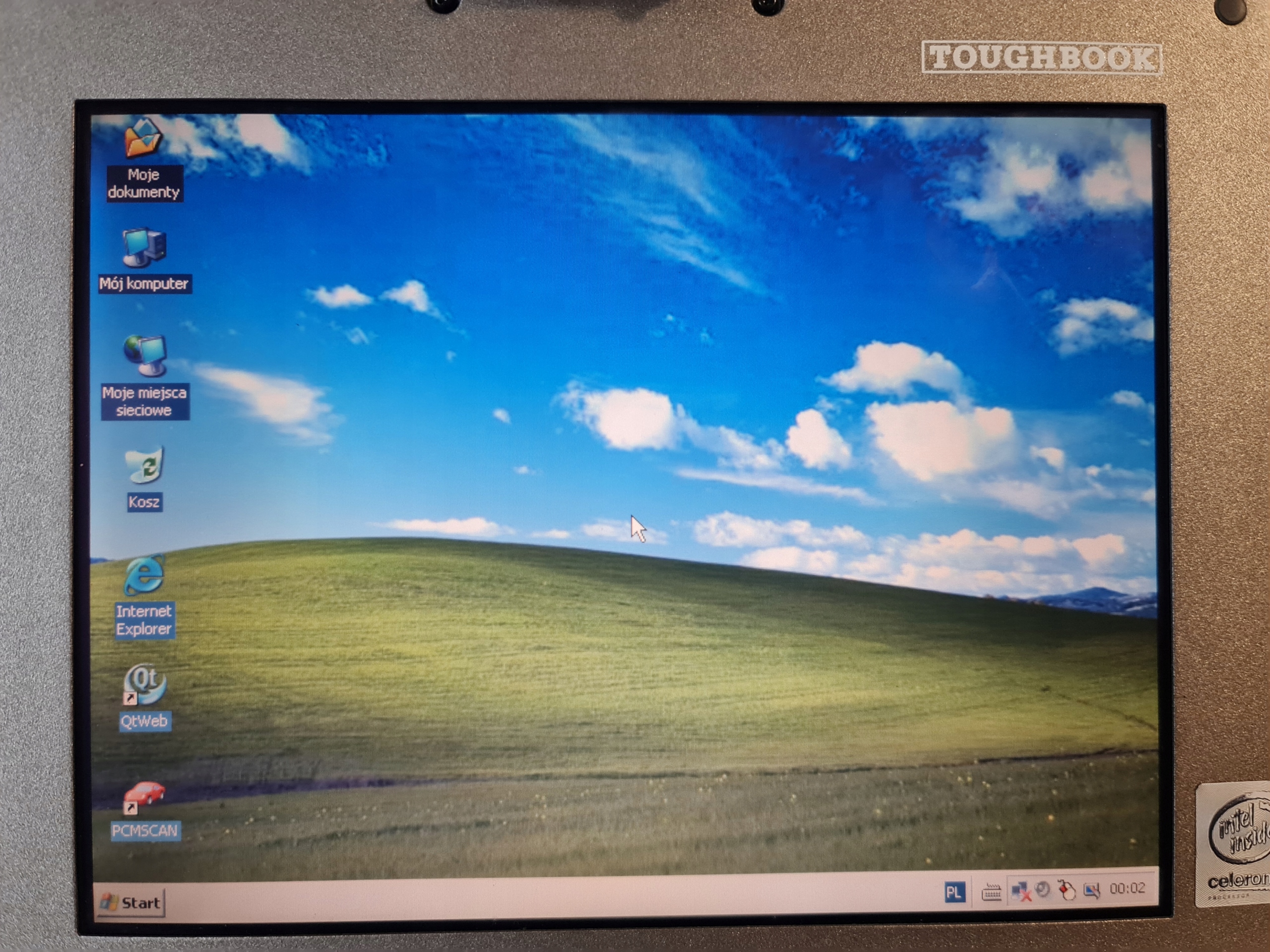The height and width of the screenshot is (952, 1270).
Task: Click the grey disc tray icon
Action: pos(1043,890)
